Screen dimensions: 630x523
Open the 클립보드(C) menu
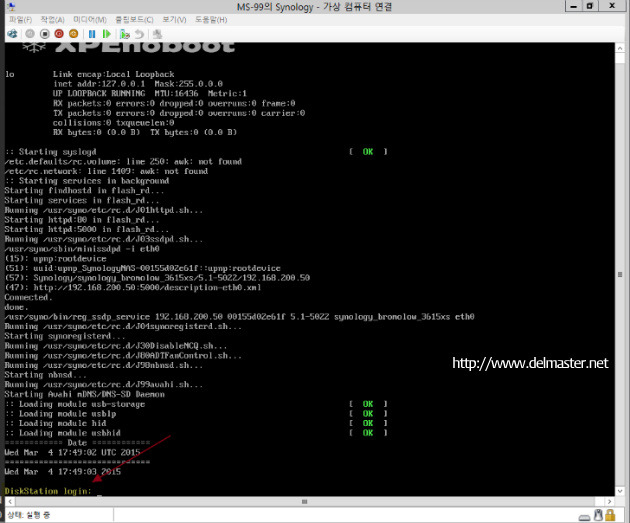(134, 19)
